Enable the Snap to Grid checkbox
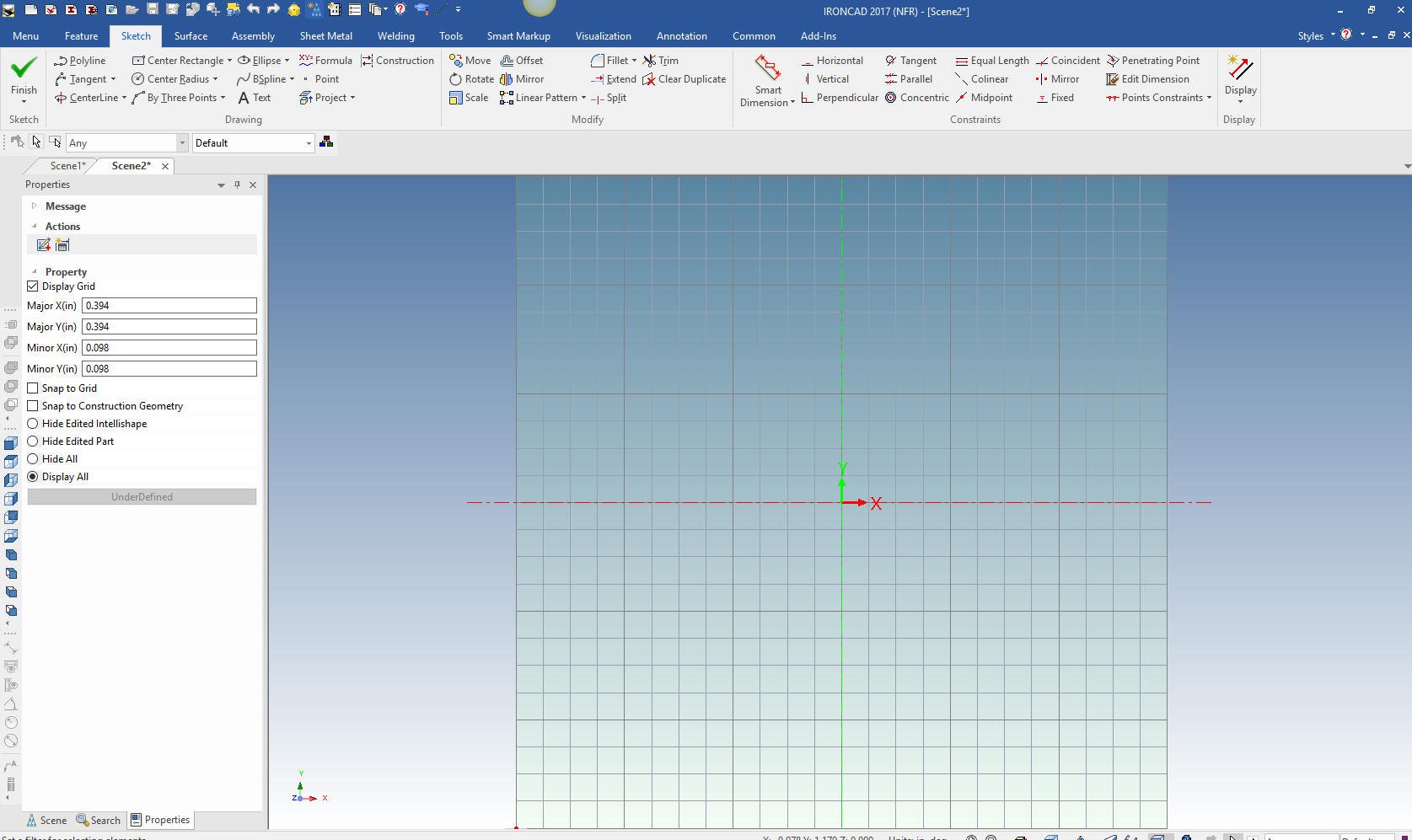Image resolution: width=1412 pixels, height=840 pixels. (x=33, y=388)
